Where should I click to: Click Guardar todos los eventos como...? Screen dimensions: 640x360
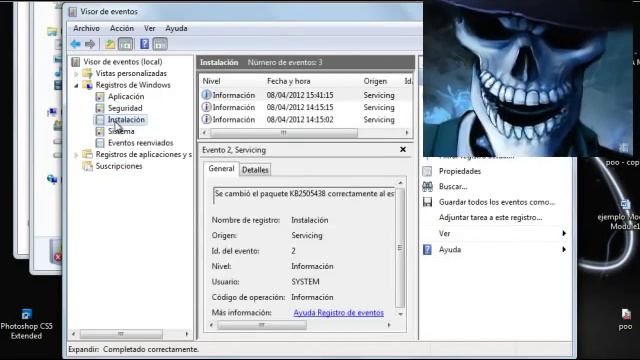497,202
